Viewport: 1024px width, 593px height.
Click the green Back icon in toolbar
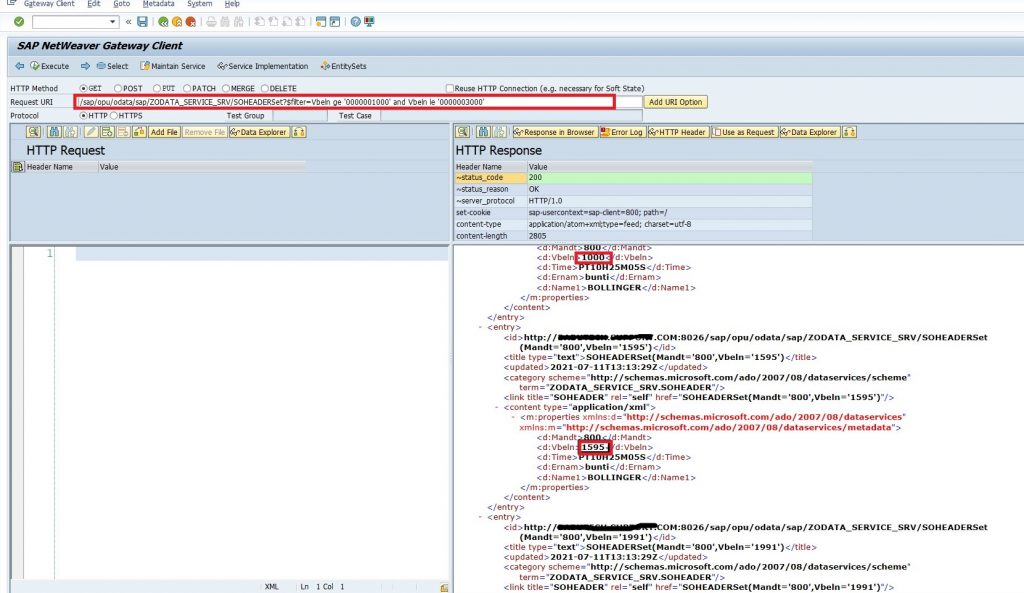coord(163,22)
